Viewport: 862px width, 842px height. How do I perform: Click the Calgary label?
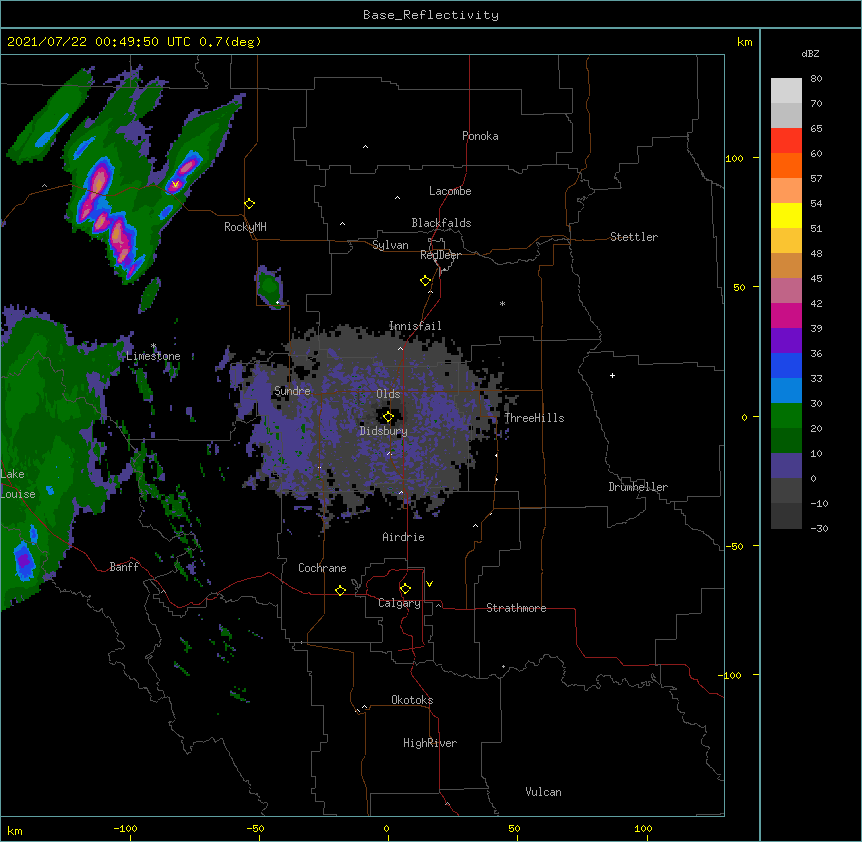400,603
